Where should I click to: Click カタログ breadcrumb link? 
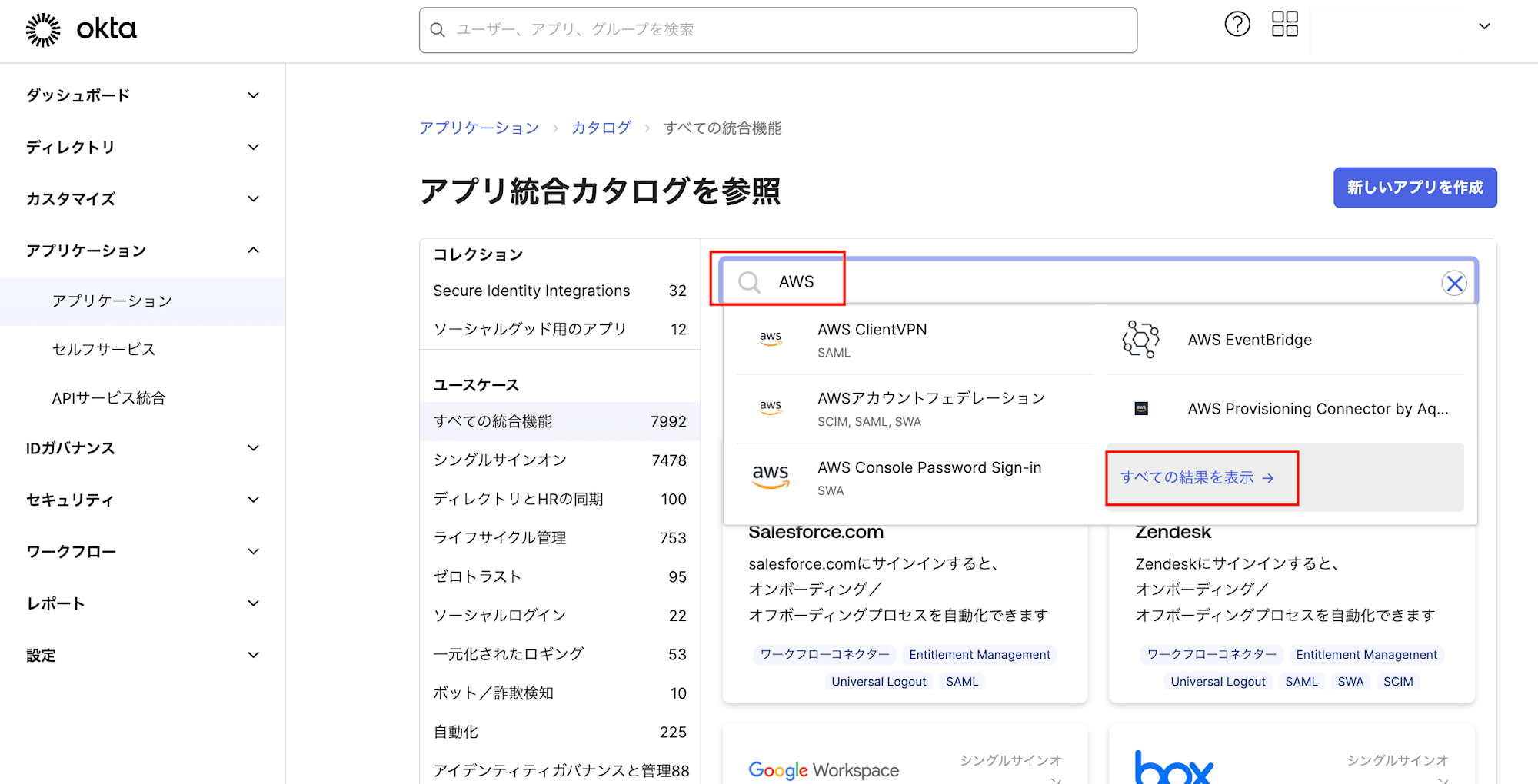click(601, 128)
